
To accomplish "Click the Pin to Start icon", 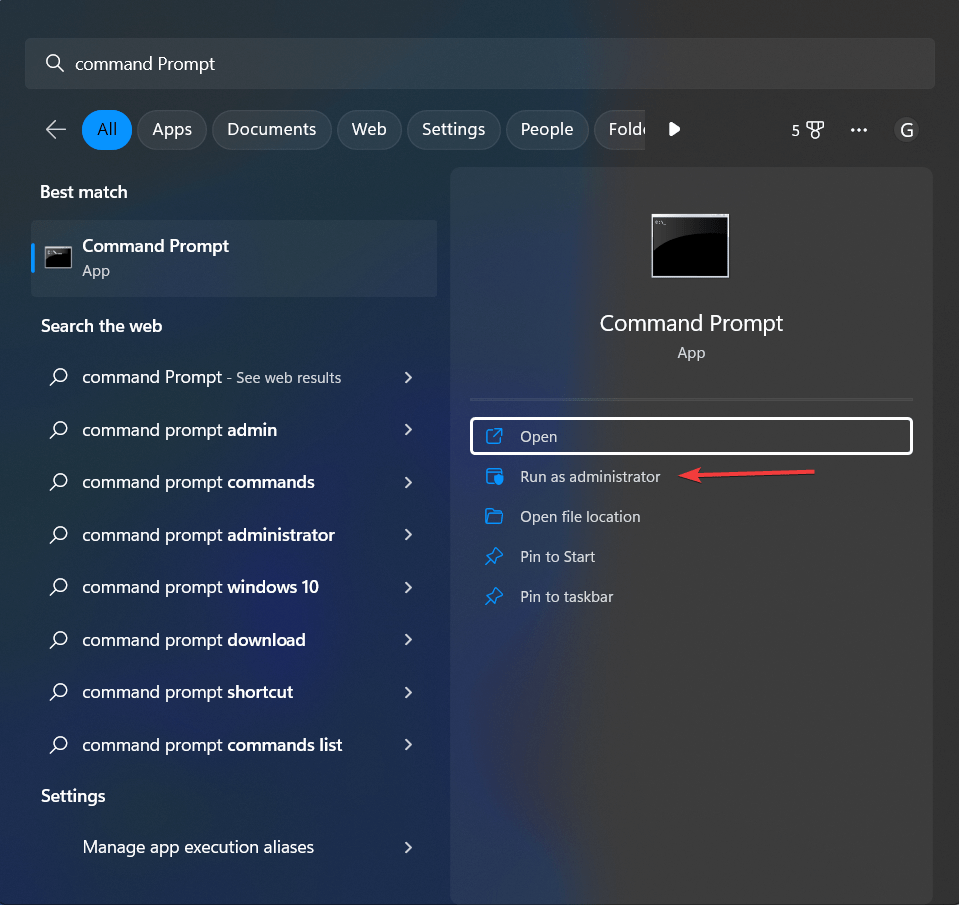I will point(494,556).
